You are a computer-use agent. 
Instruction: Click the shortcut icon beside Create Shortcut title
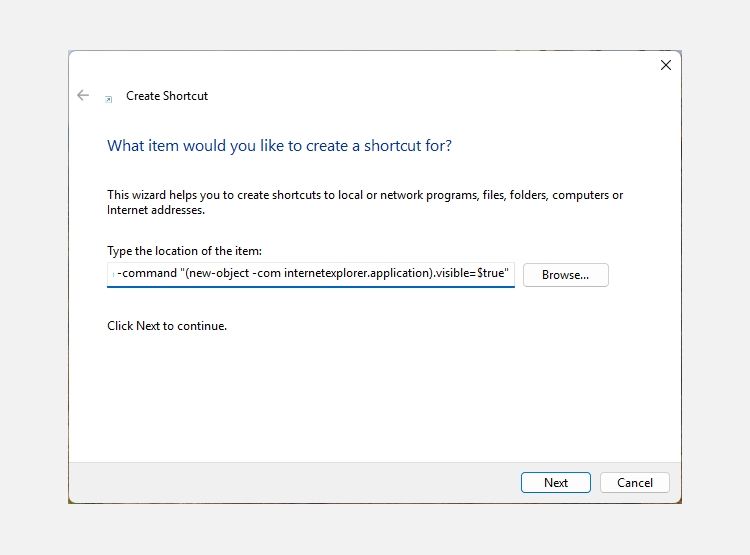[x=108, y=98]
